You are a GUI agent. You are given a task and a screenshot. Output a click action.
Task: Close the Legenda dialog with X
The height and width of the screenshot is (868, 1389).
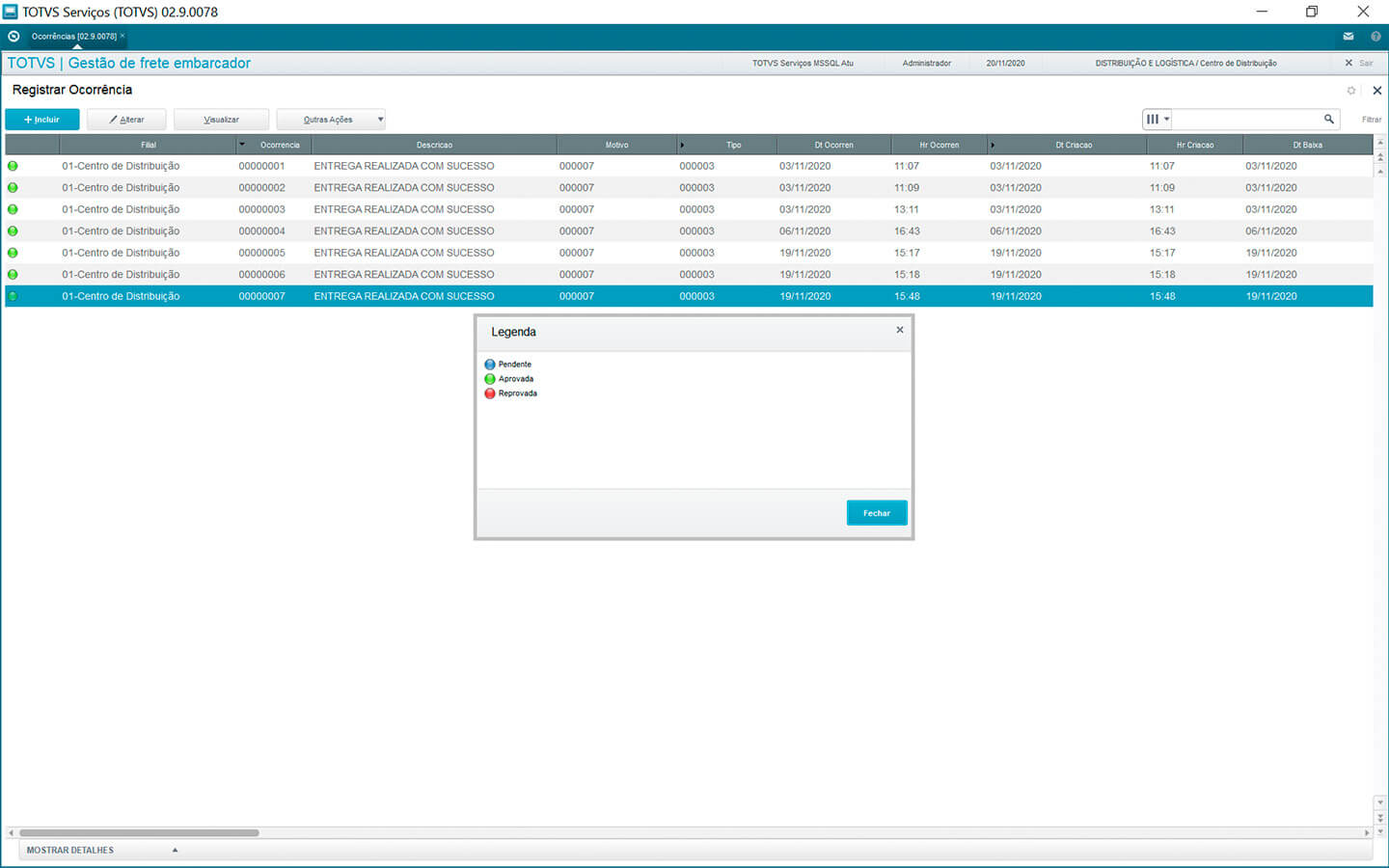[899, 330]
